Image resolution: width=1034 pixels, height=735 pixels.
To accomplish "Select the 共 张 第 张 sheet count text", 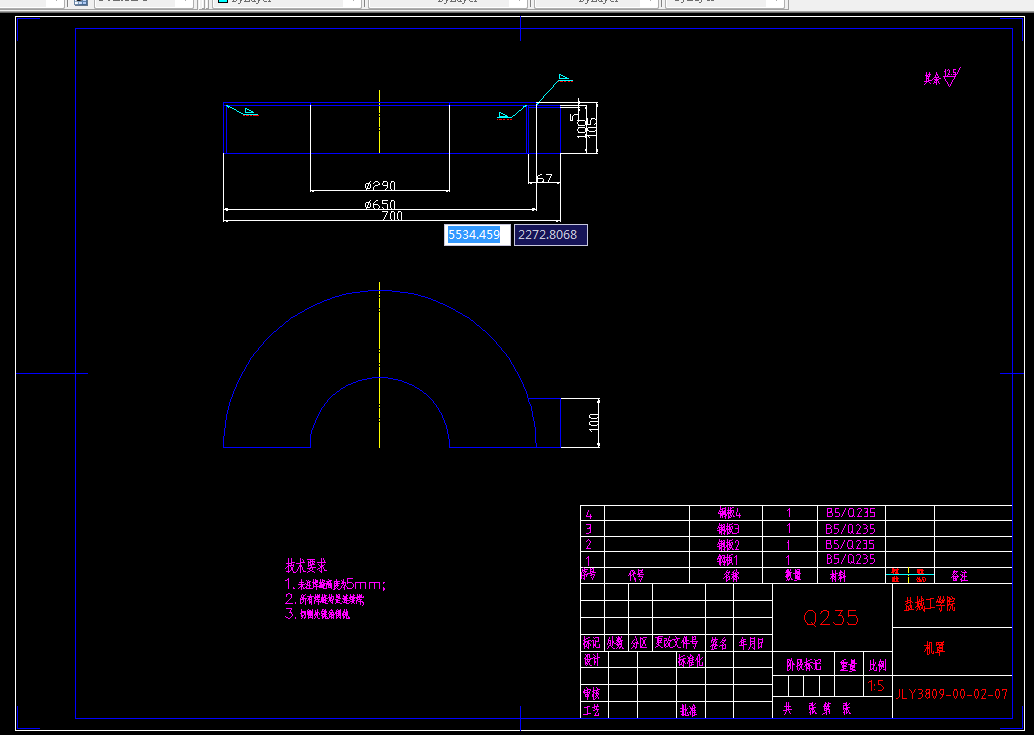I will tap(817, 709).
